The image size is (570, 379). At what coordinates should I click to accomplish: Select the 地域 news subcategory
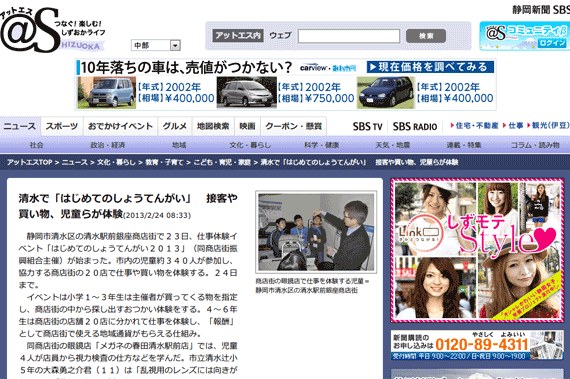pyautogui.click(x=179, y=145)
